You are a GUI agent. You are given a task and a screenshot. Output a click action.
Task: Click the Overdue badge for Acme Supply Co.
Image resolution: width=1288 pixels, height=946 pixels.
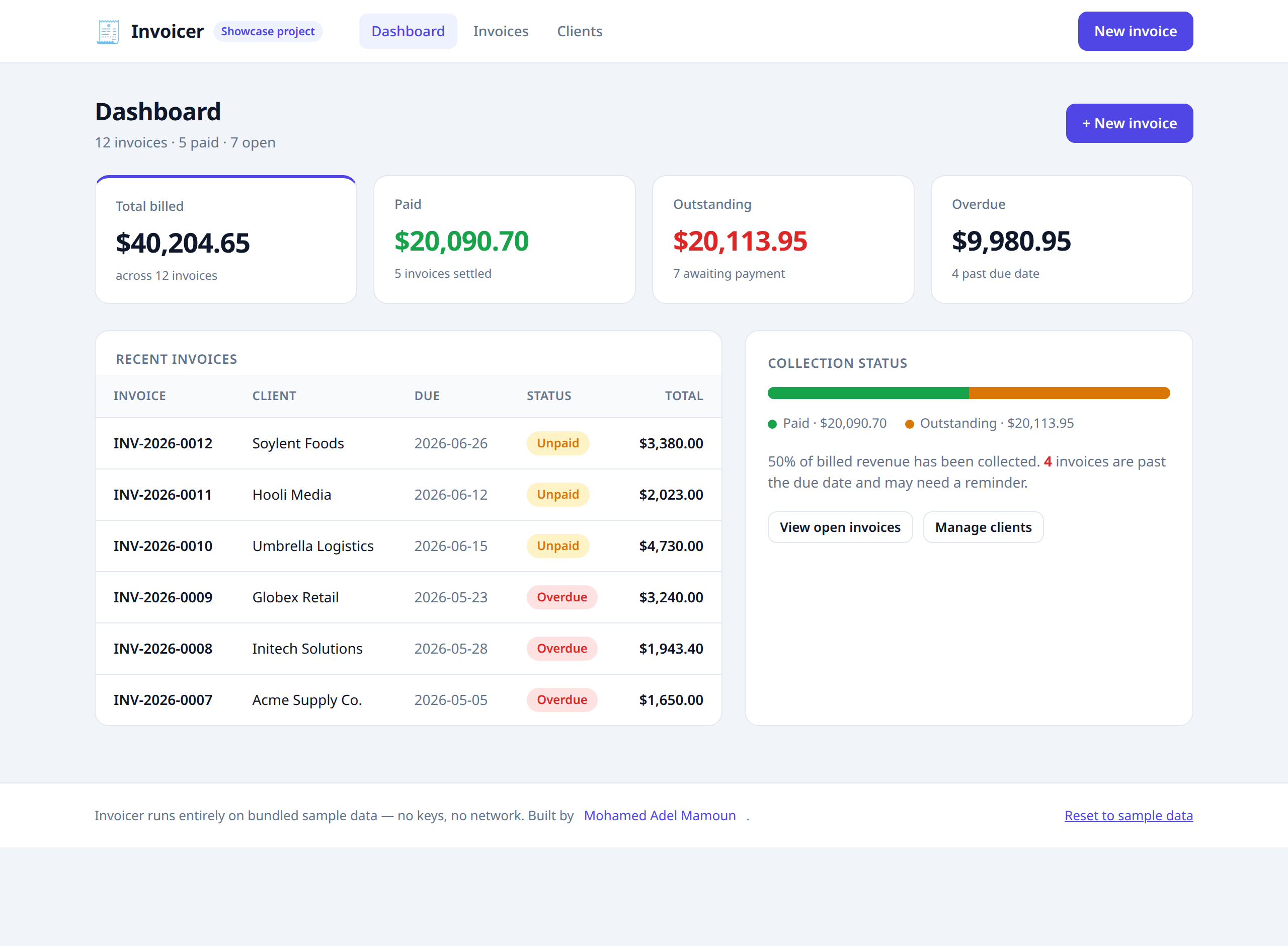(x=561, y=700)
